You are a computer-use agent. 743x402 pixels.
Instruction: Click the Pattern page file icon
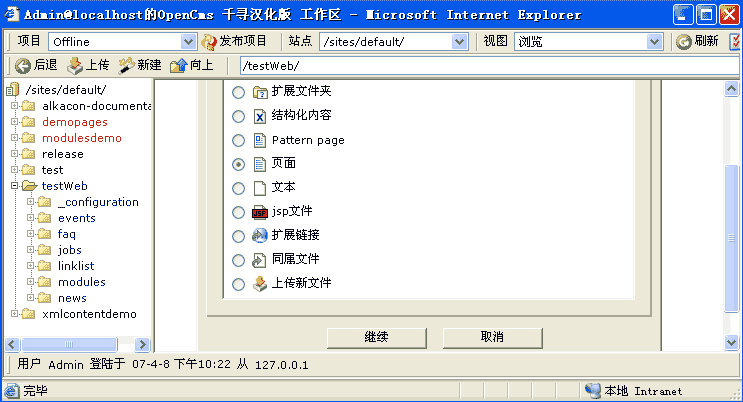click(x=260, y=140)
